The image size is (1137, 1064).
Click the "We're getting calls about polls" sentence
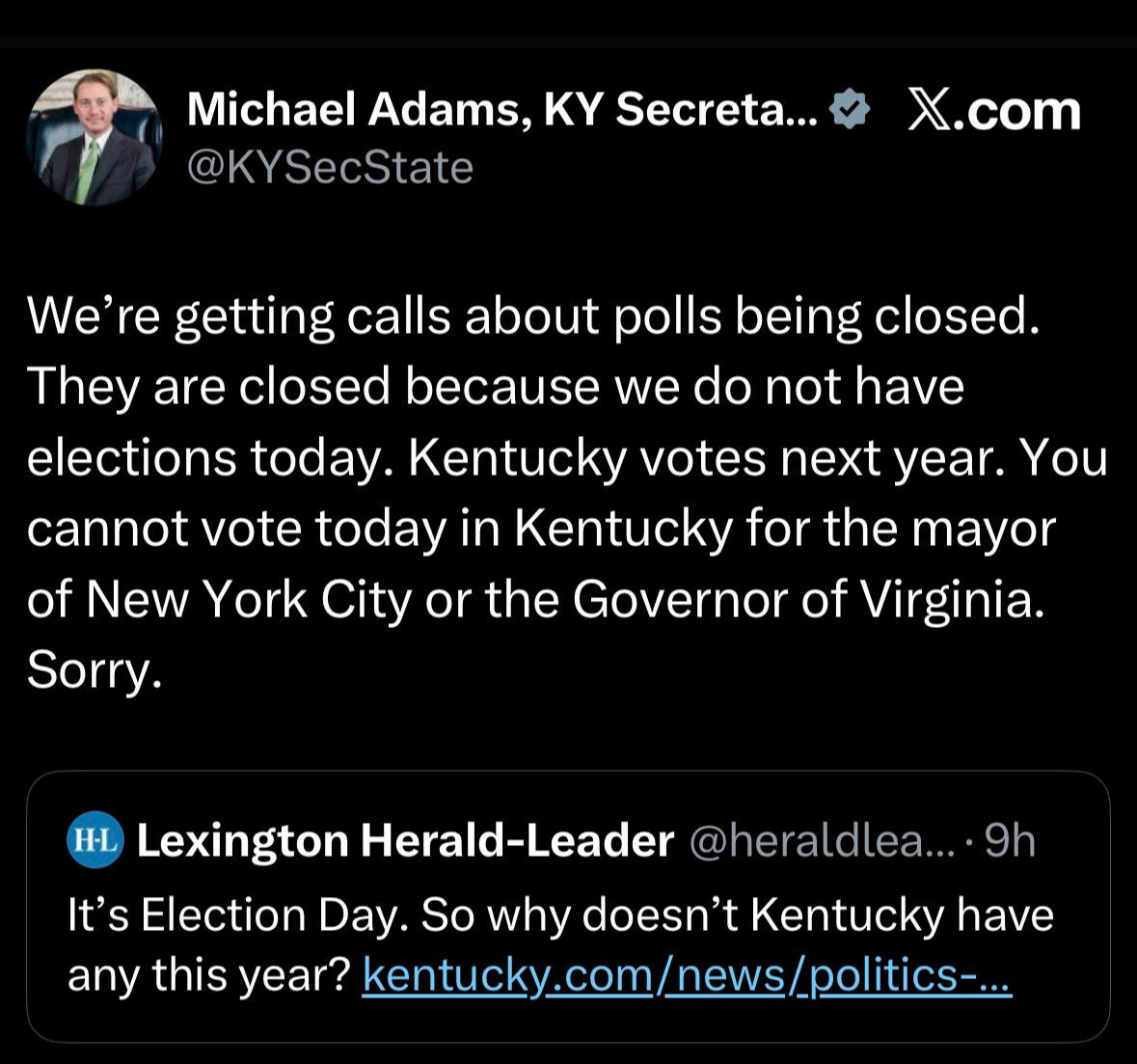[x=533, y=314]
